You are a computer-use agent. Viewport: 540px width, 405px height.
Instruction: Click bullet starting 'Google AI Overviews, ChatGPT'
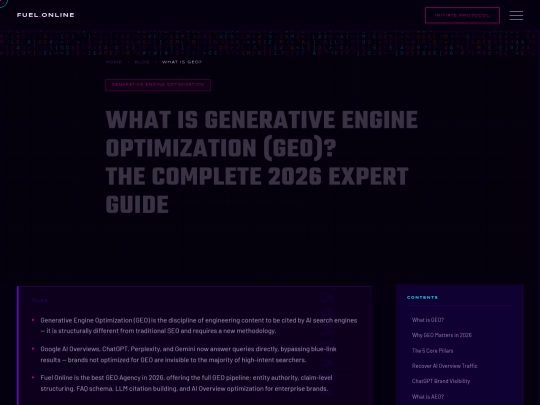click(x=188, y=354)
